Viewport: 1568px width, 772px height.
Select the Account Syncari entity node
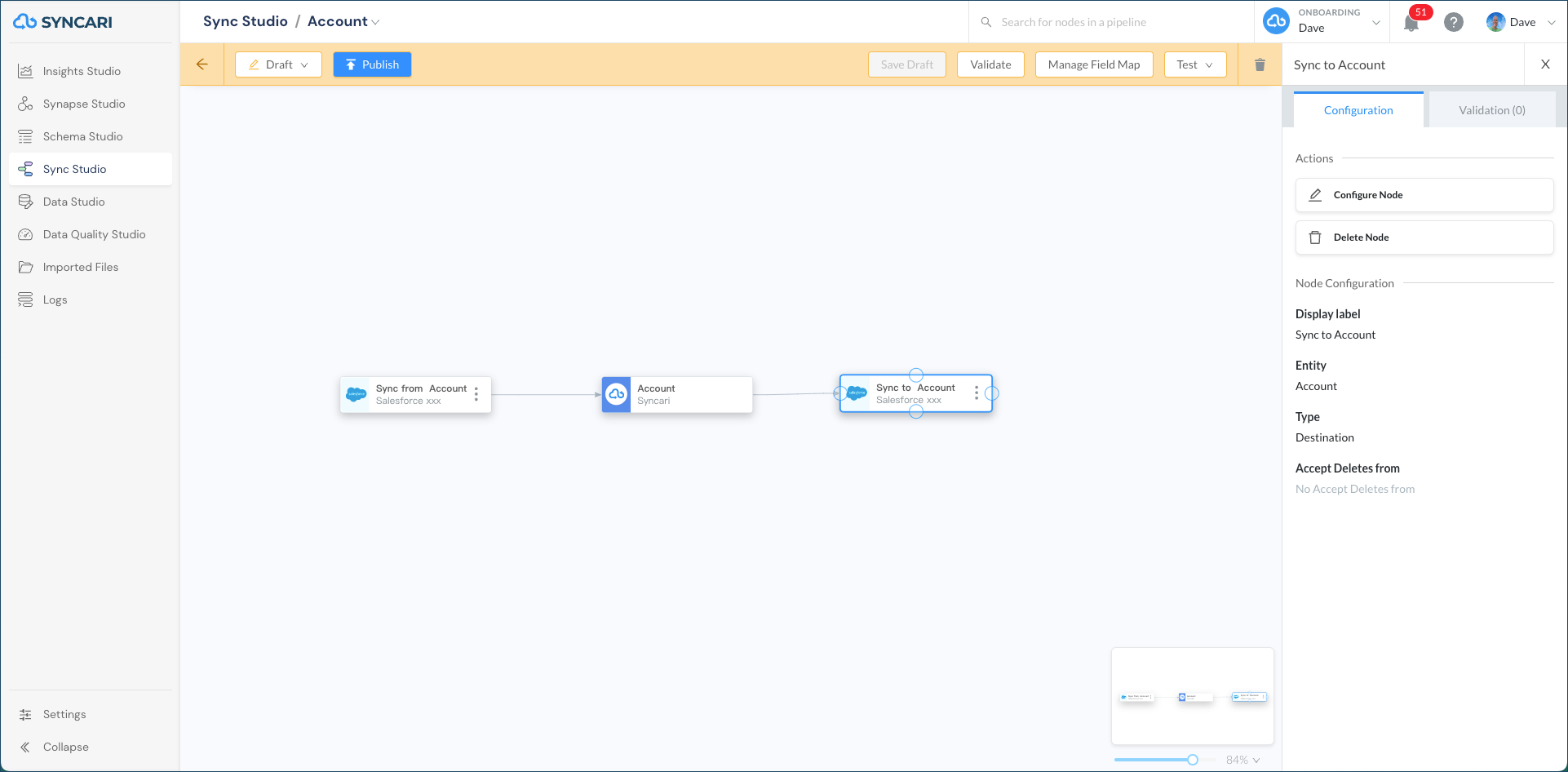tap(677, 394)
